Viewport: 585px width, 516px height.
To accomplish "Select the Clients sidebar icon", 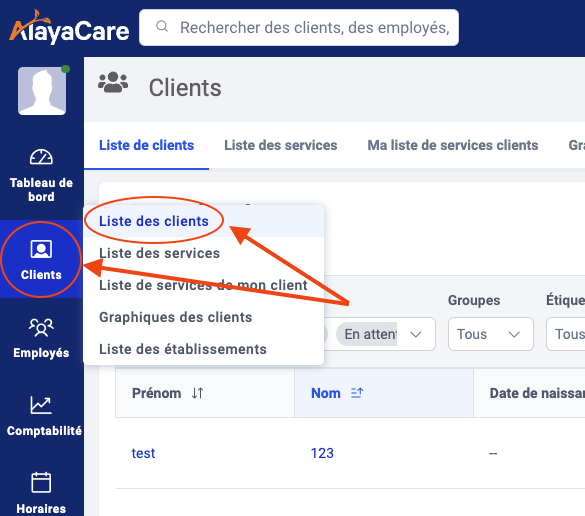I will [x=41, y=249].
